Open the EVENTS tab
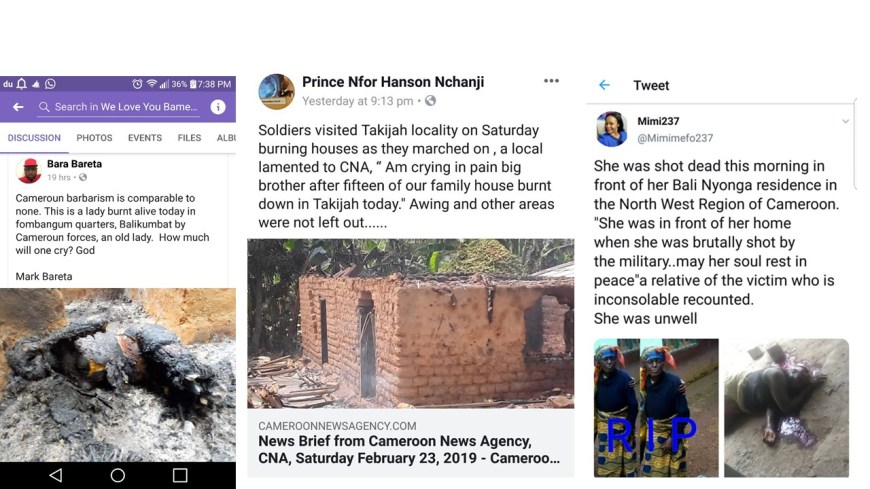Image resolution: width=870 pixels, height=489 pixels. click(x=145, y=138)
